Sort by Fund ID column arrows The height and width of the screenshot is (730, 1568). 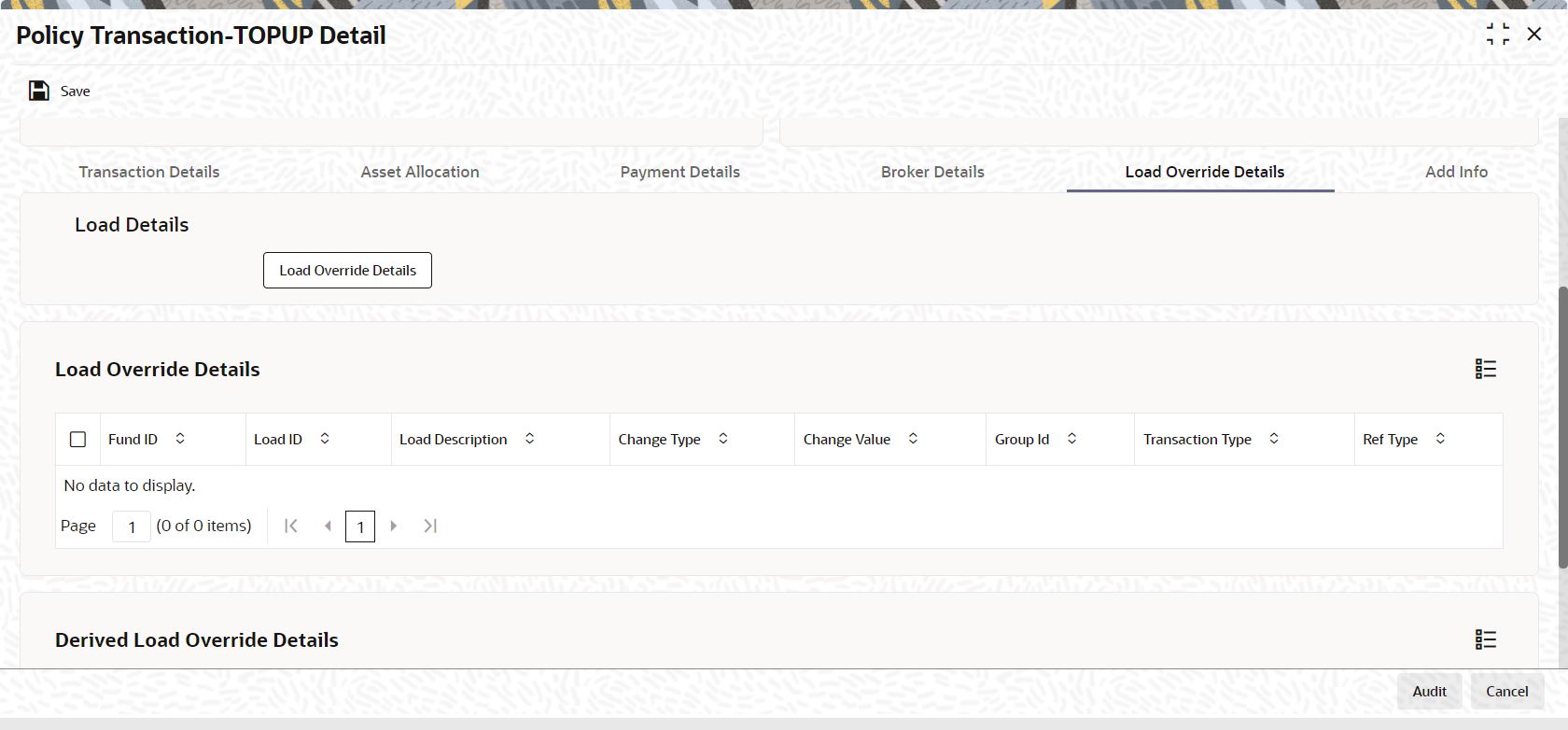click(x=180, y=439)
